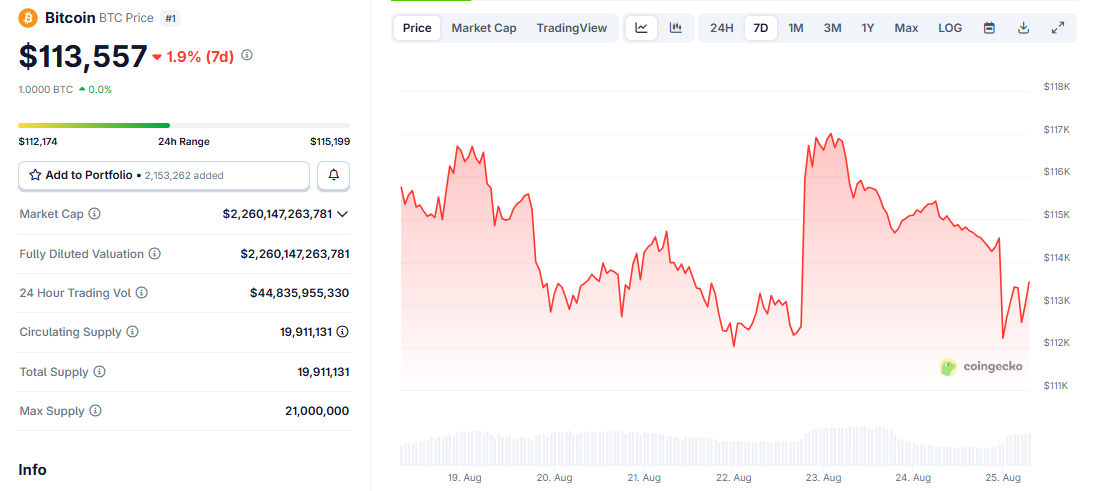Click the info icon beside 1.9% (7d)

247,55
